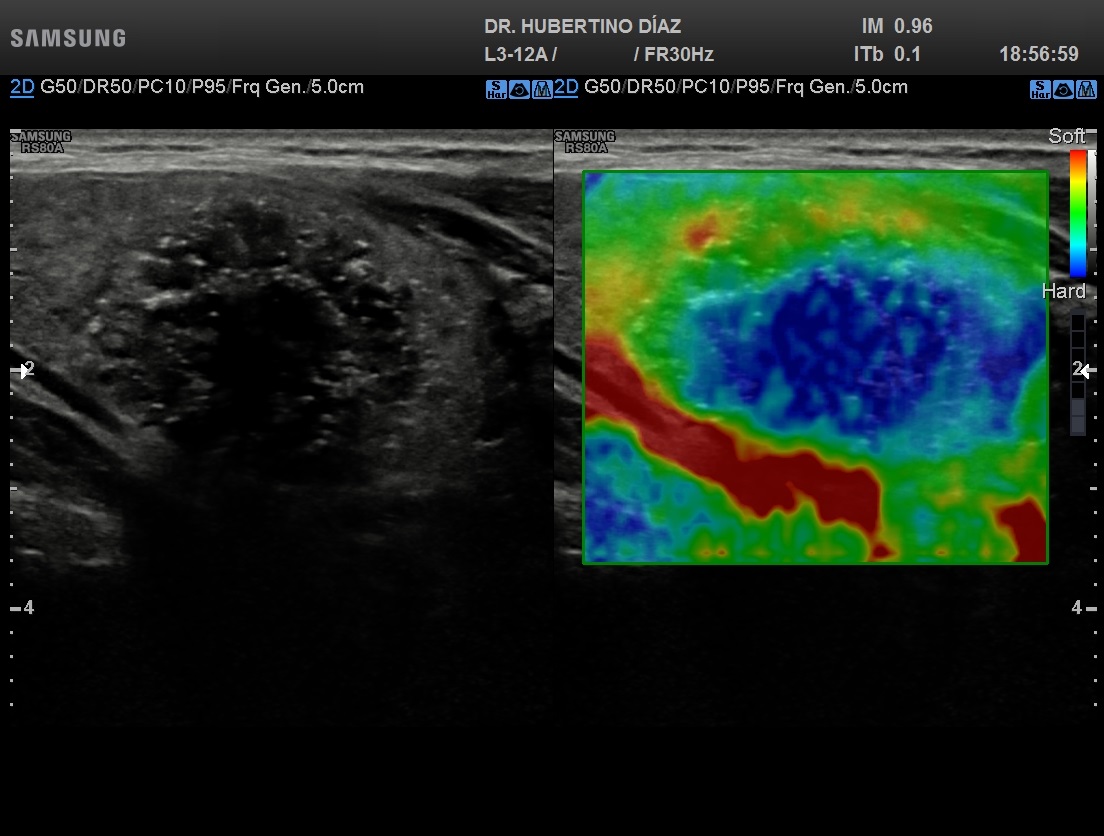Click the 18:56:59 clock display

tap(1038, 55)
